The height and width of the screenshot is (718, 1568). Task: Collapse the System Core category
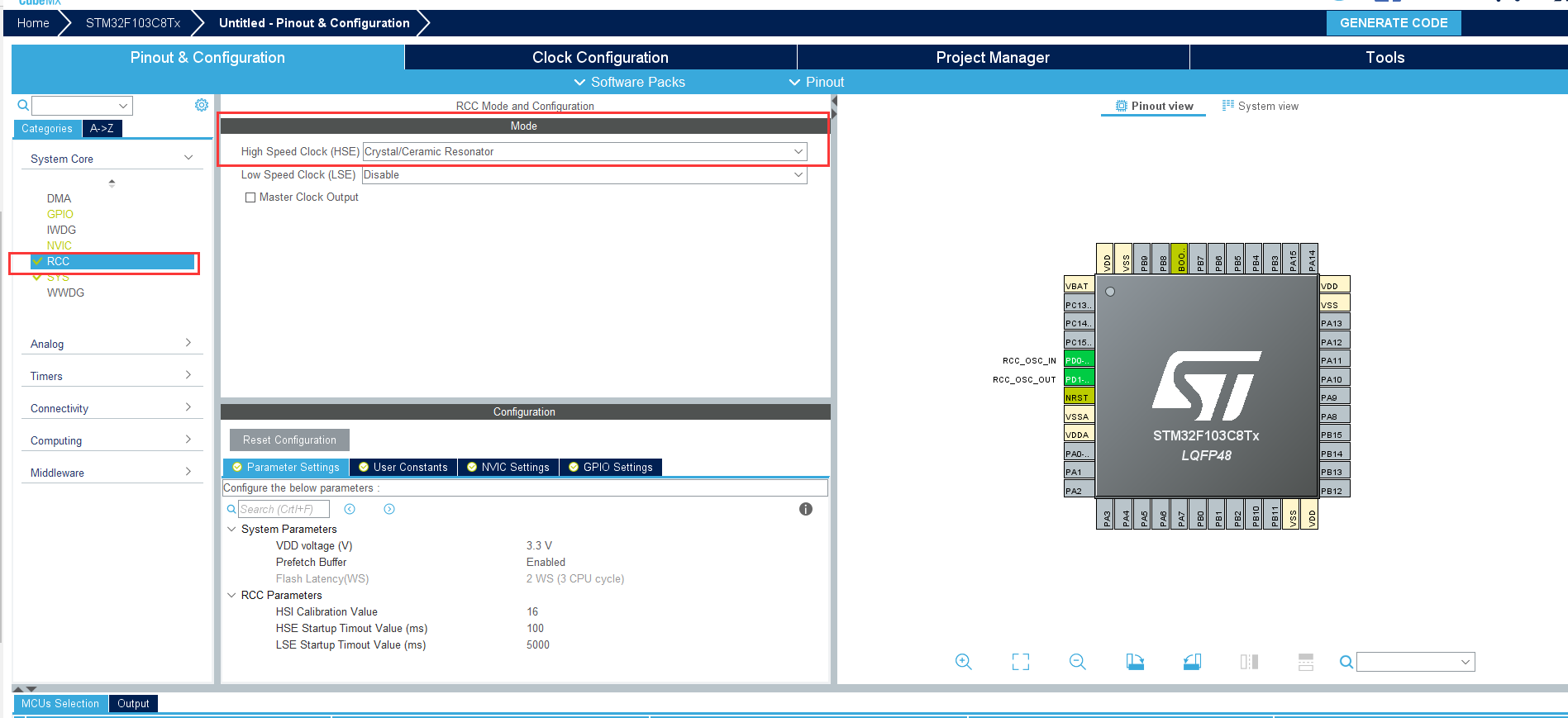pyautogui.click(x=188, y=158)
